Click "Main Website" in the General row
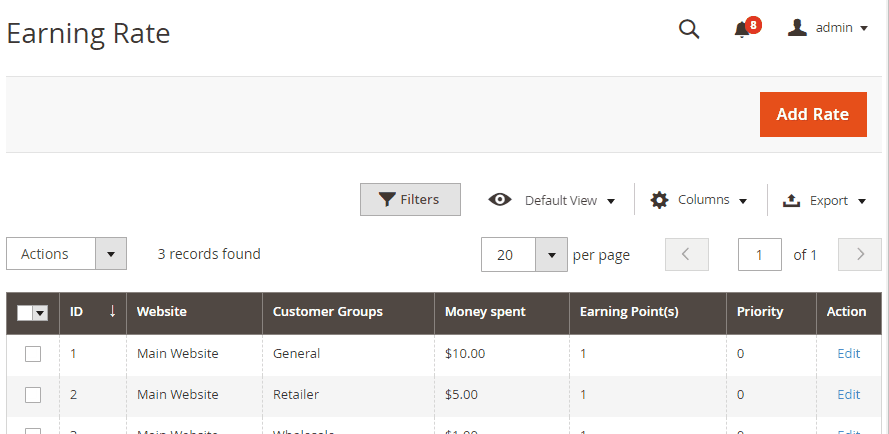 point(177,353)
